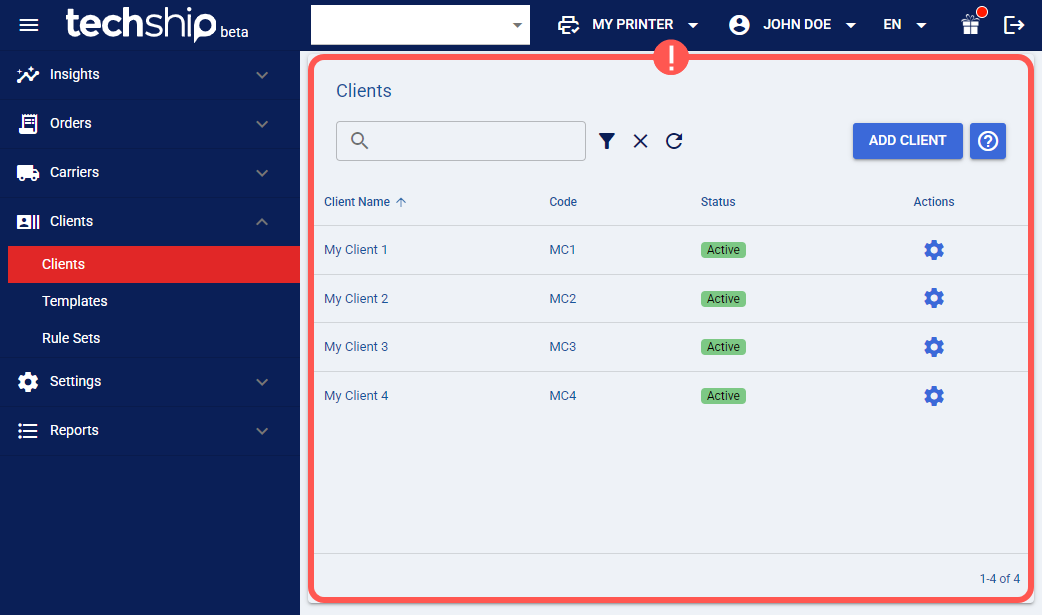The height and width of the screenshot is (615, 1042).
Task: Click Active badge for My Client 4
Action: coord(723,396)
